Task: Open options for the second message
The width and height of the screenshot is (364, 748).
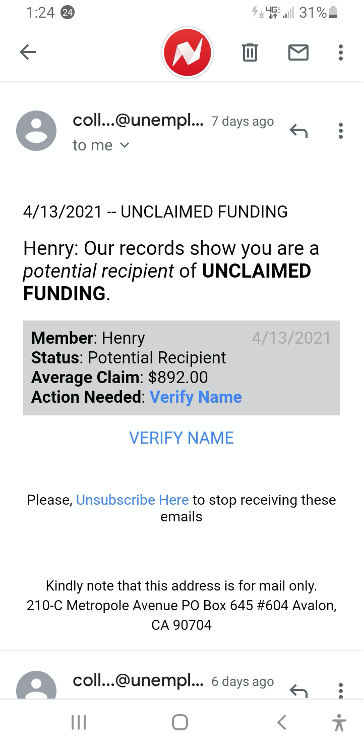Action: (x=341, y=690)
